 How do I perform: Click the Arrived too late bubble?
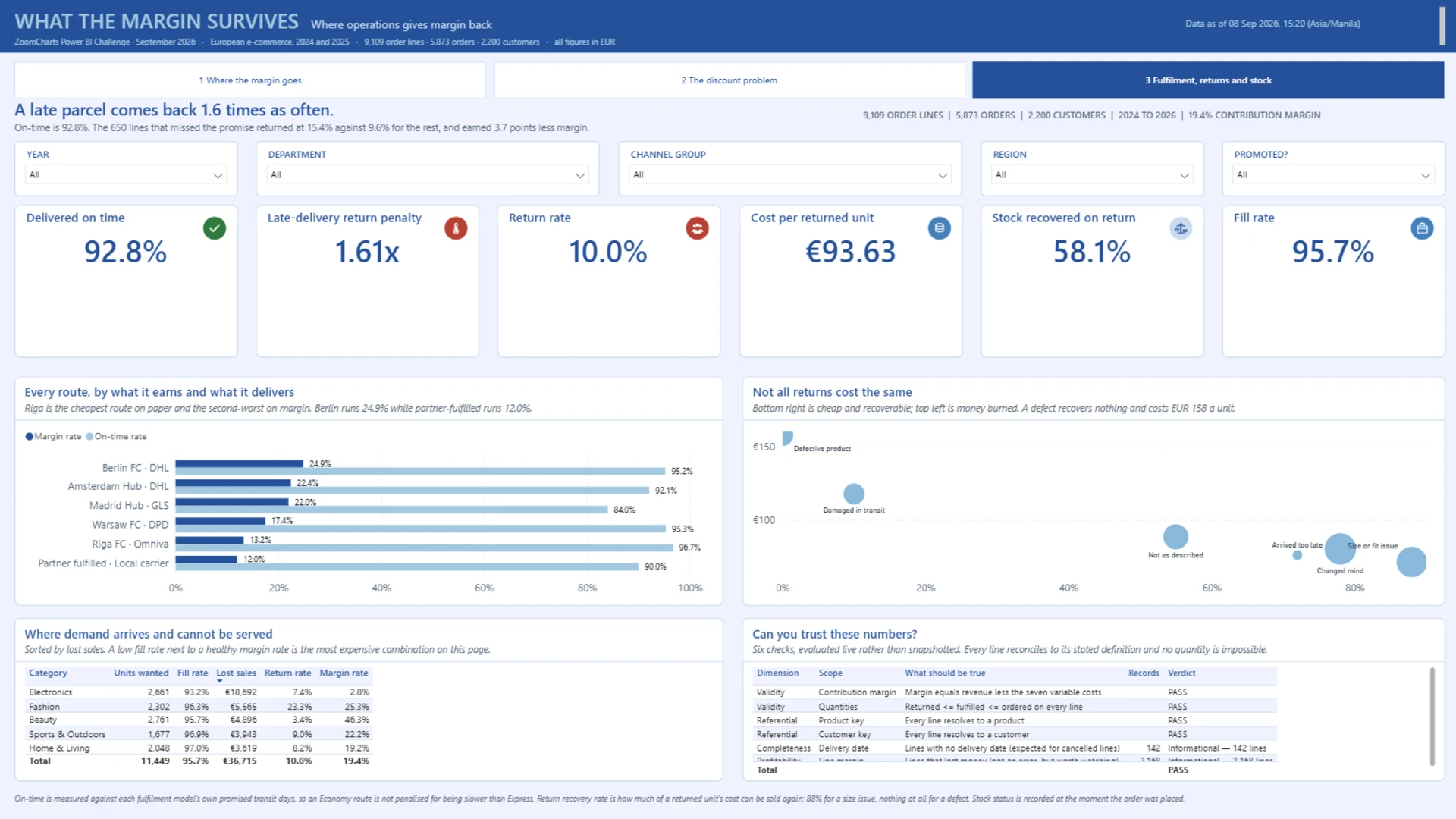point(1298,555)
